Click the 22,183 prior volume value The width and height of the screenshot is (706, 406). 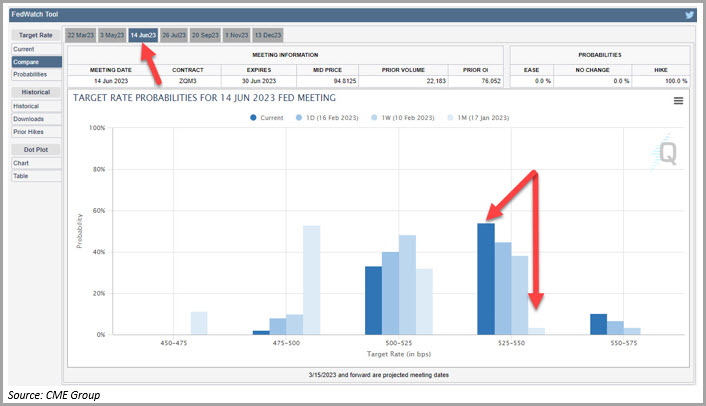(x=436, y=81)
